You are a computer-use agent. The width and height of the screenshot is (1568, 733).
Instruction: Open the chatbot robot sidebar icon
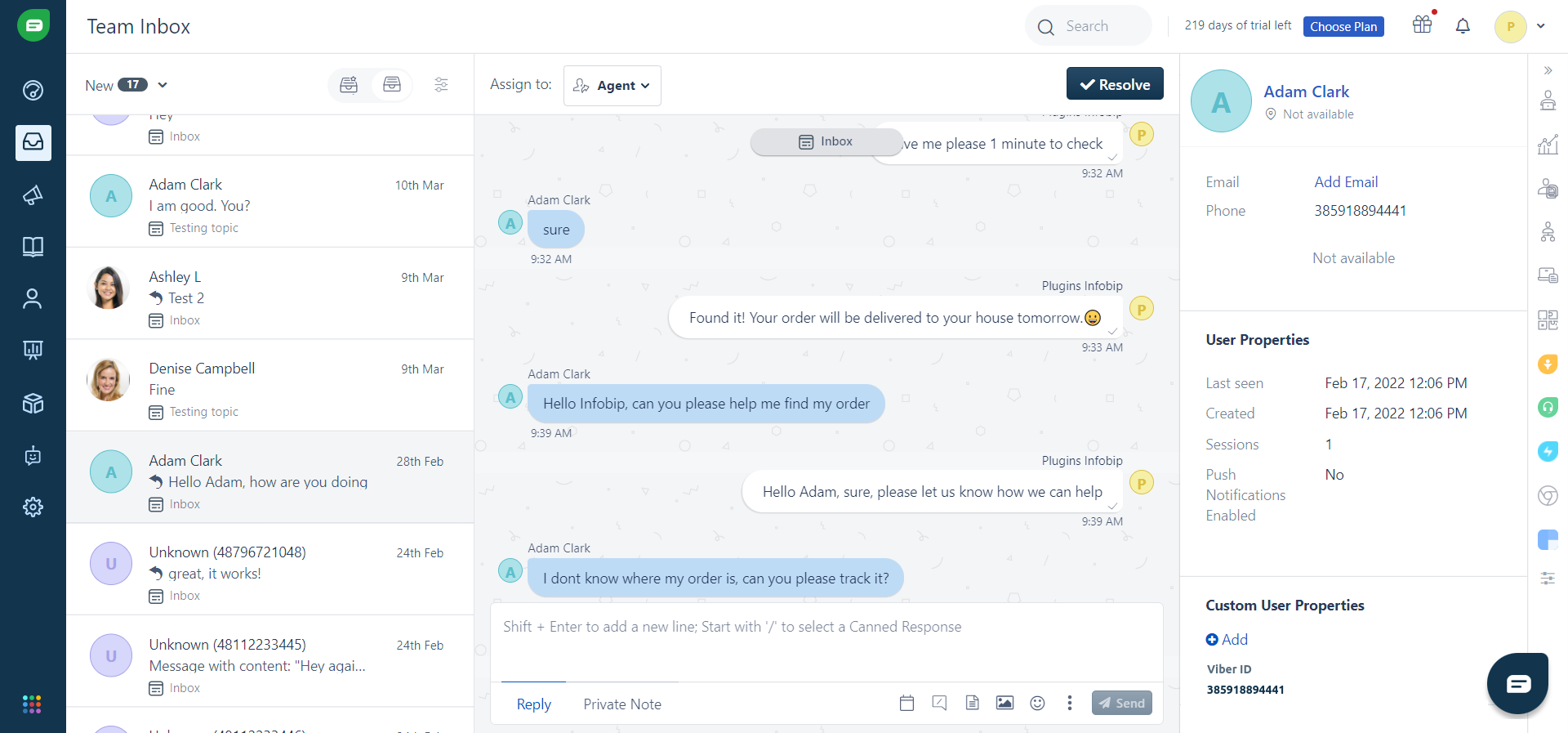point(33,455)
